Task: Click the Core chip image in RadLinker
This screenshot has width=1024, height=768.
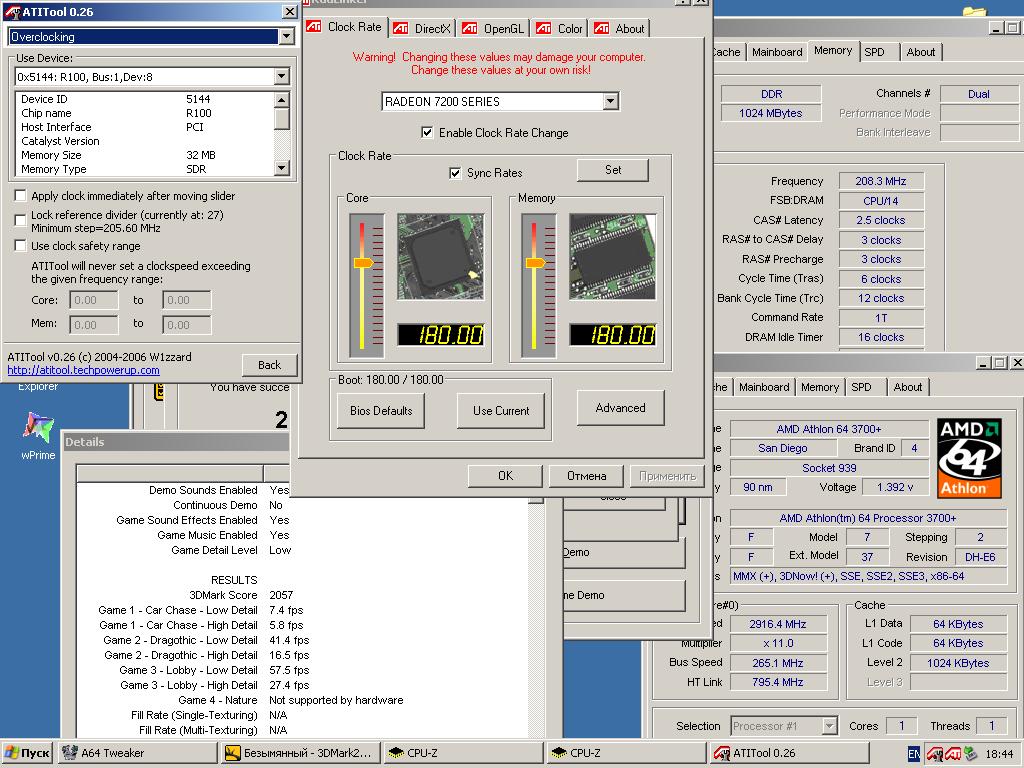Action: (x=441, y=257)
